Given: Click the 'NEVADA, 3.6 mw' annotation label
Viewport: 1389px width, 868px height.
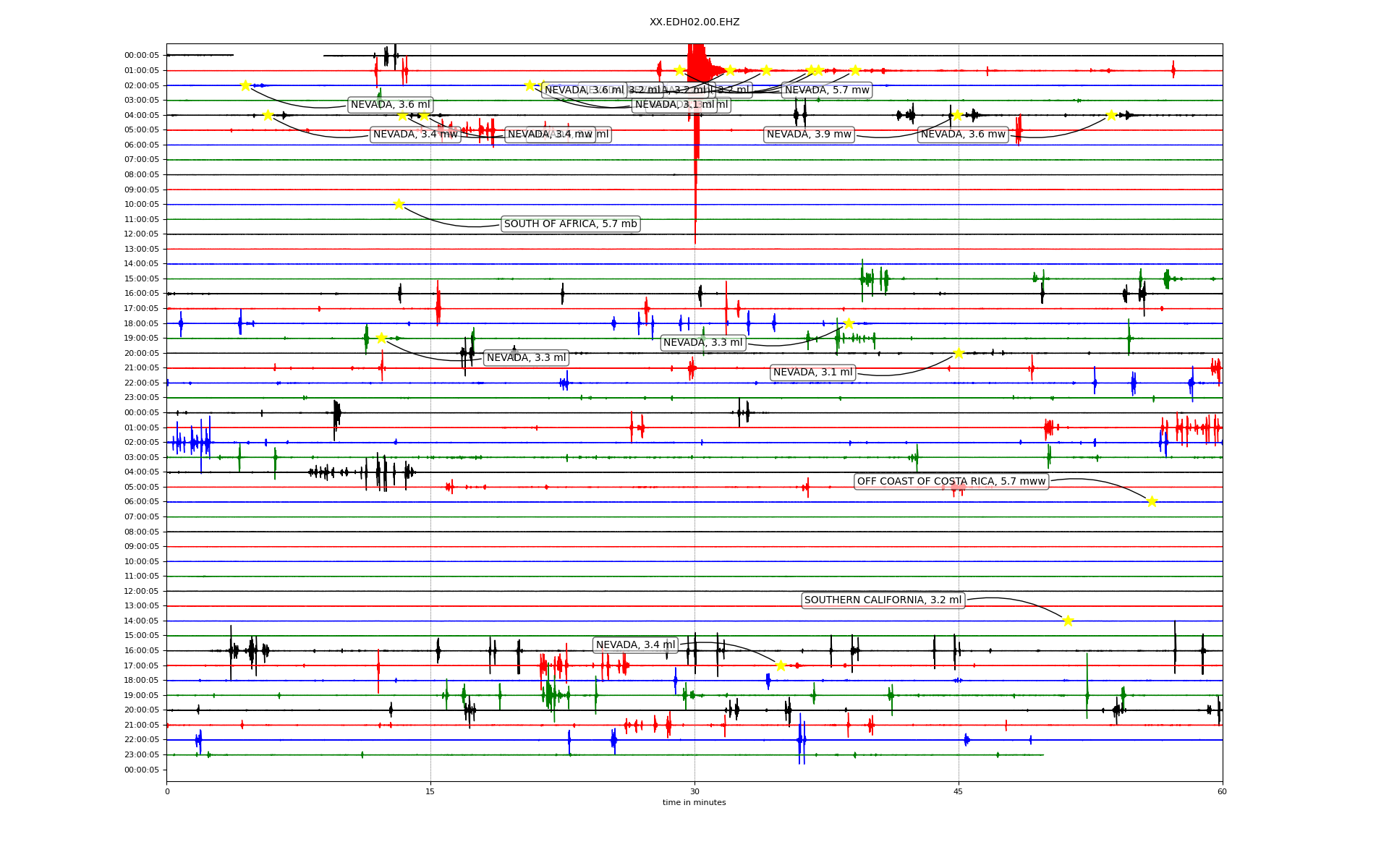Looking at the screenshot, I should (963, 135).
